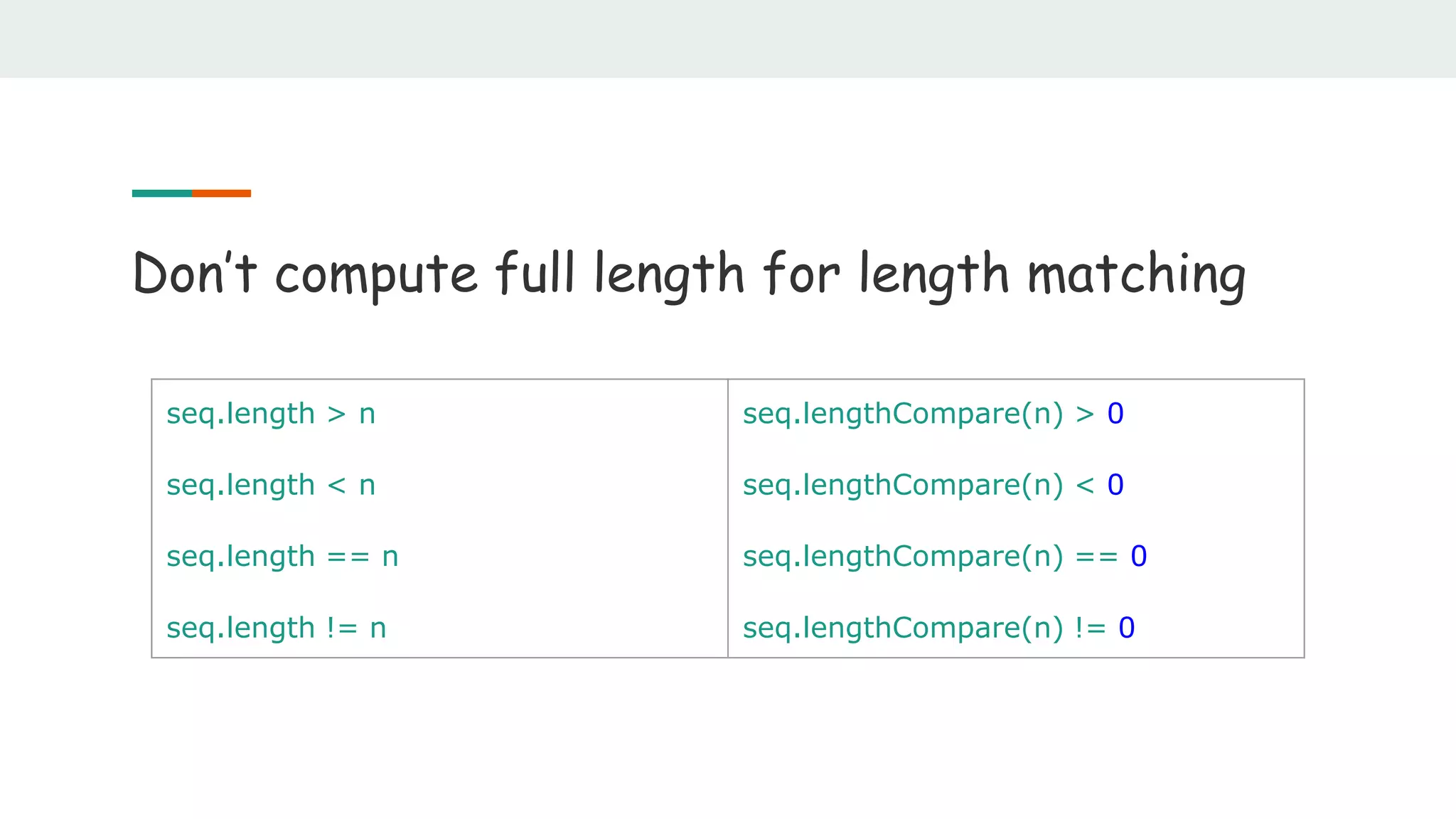Select the 'seq.length != n' code line
1456x819 pixels.
(277, 628)
